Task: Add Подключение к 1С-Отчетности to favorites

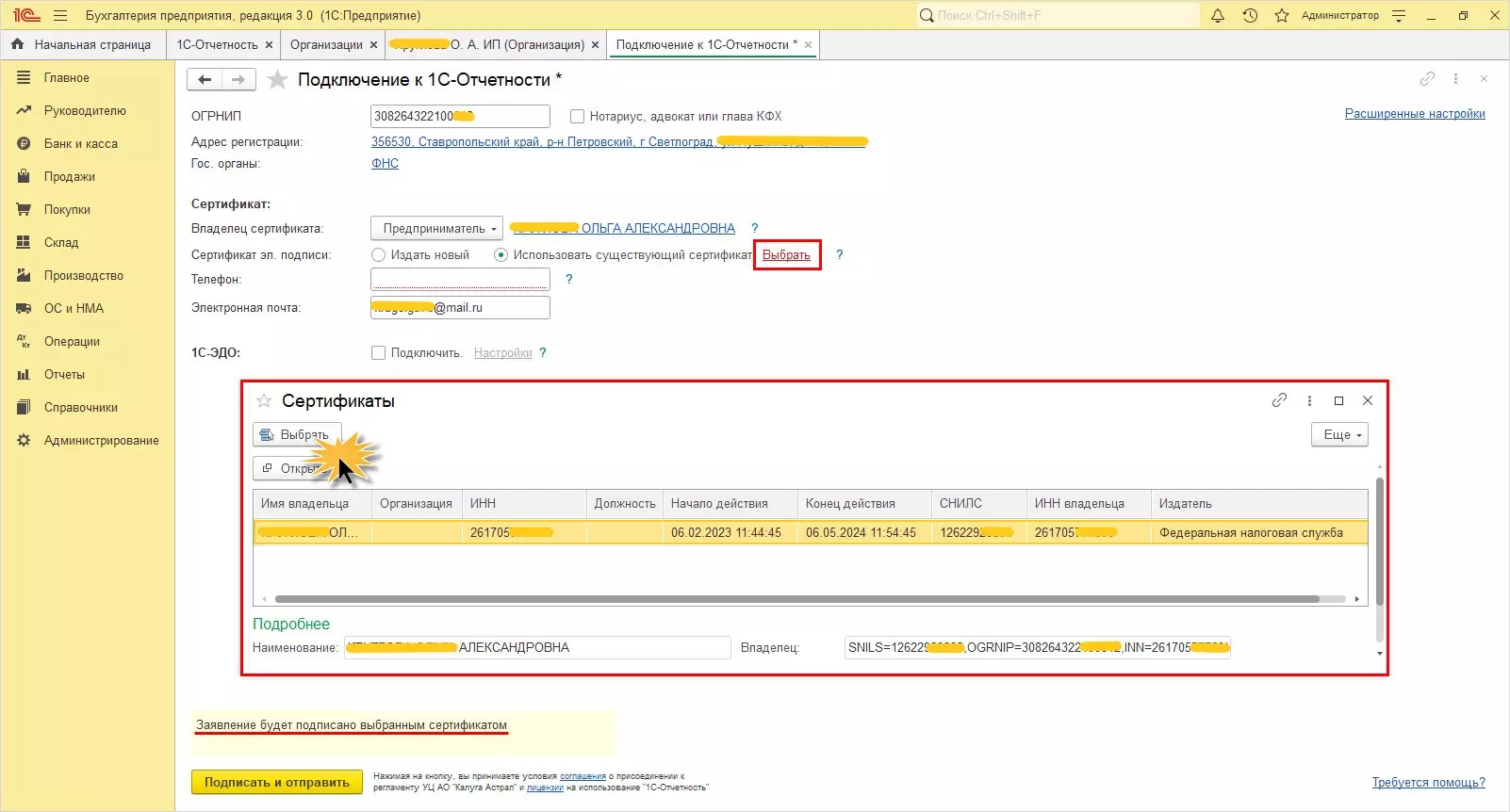Action: [277, 80]
